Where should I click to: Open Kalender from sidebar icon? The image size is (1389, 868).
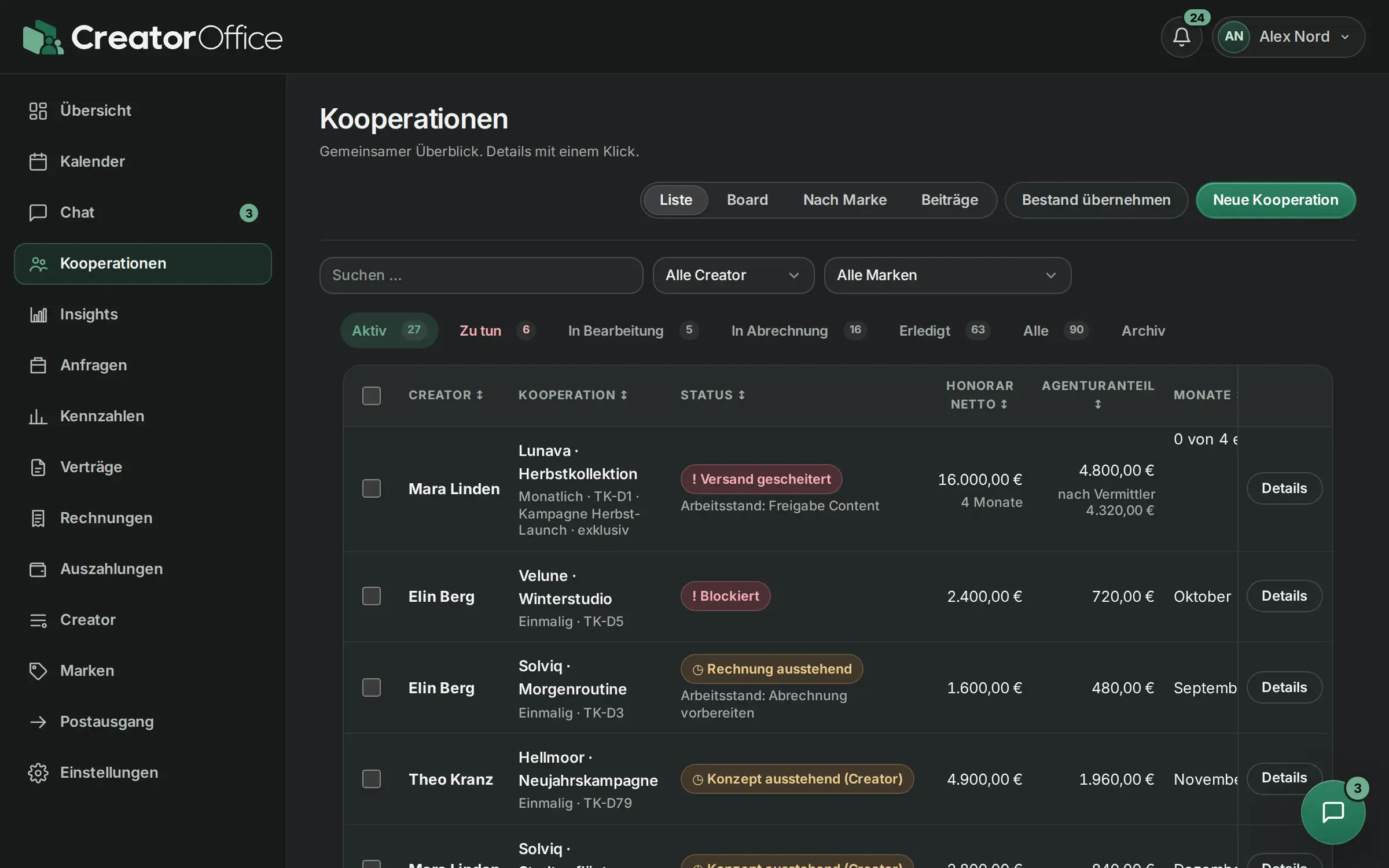(38, 161)
